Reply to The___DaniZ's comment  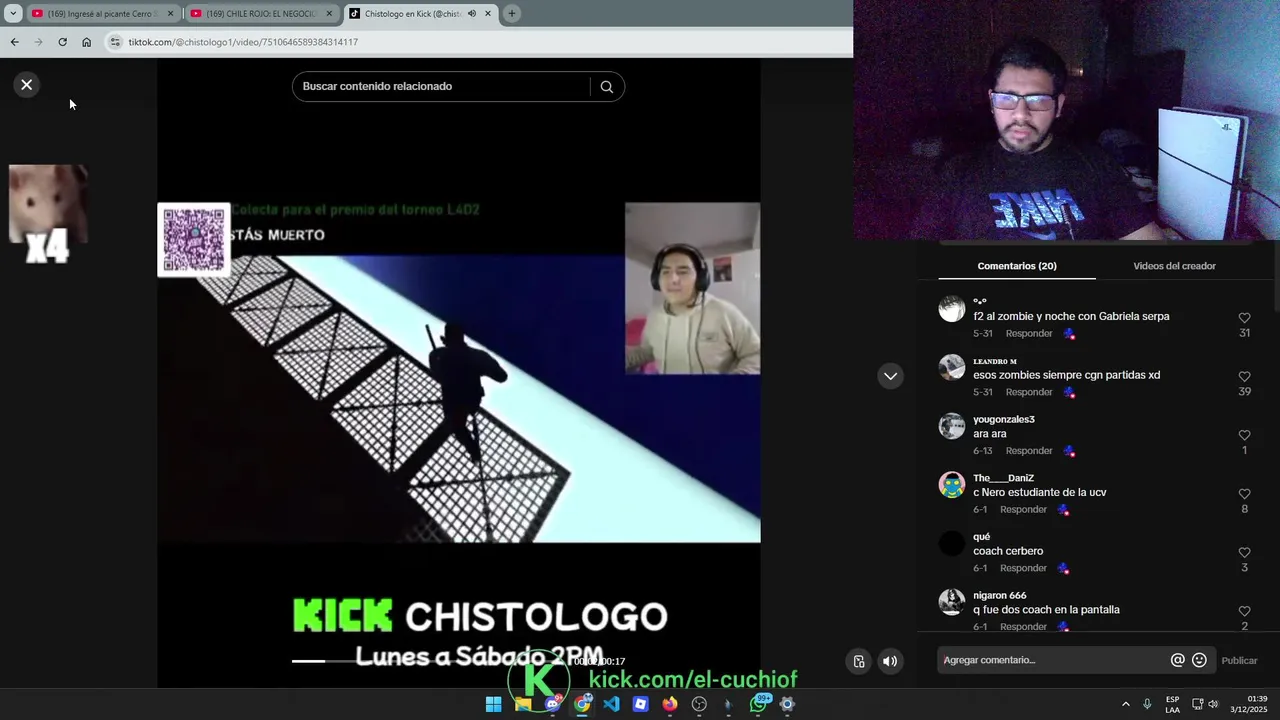coord(1023,510)
